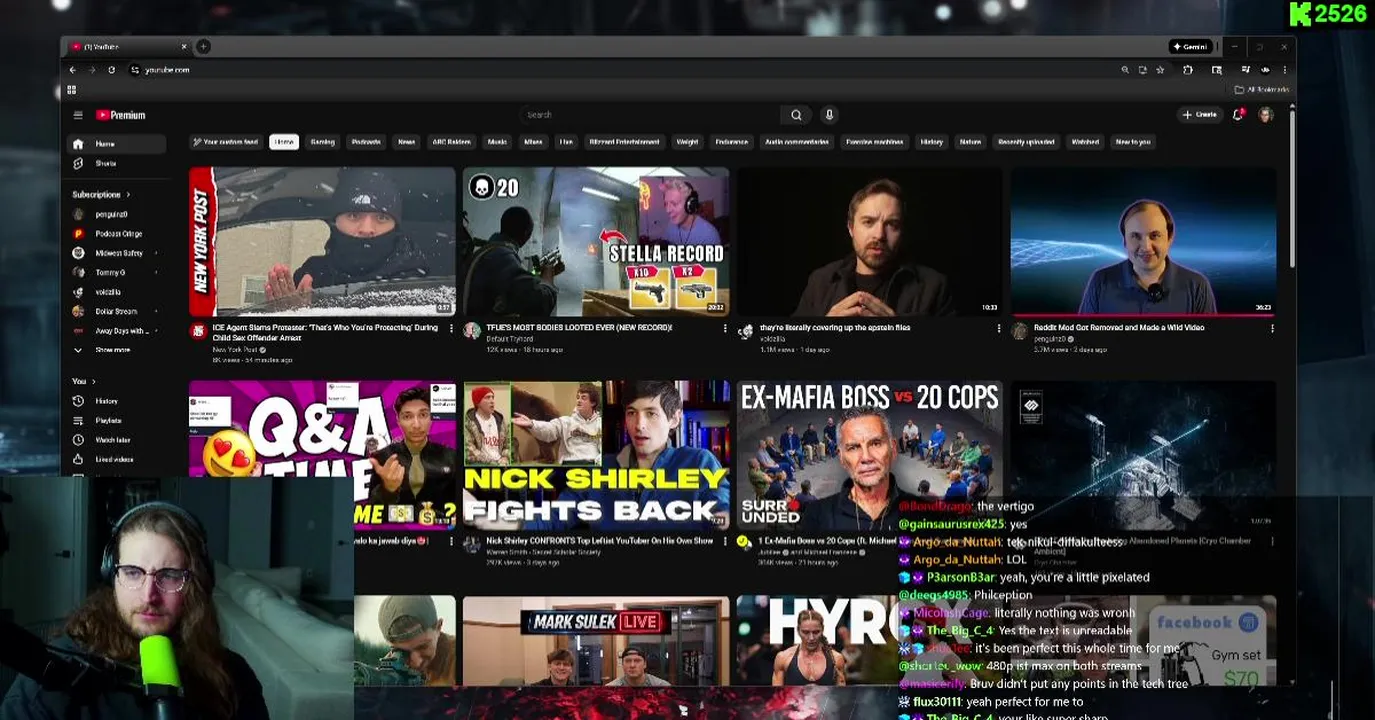Open the Nick Shirley Fights Back thumbnail
The image size is (1375, 720).
click(596, 455)
